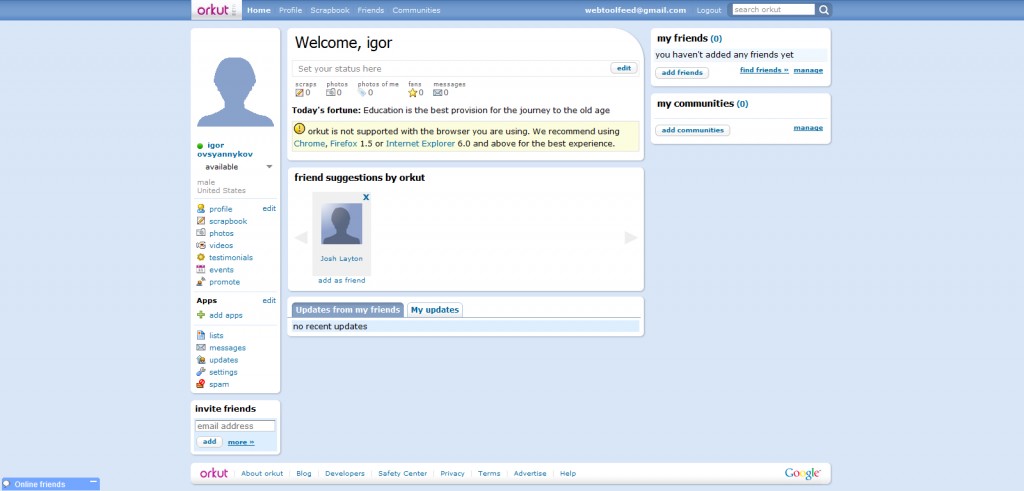Click the invite friends email address field

(235, 426)
